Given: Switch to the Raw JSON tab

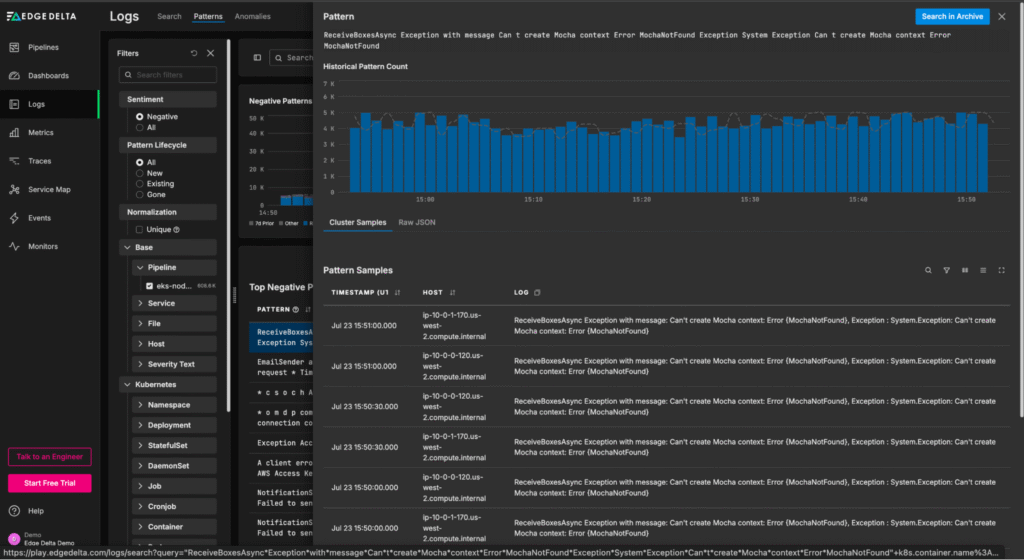Looking at the screenshot, I should click(417, 222).
